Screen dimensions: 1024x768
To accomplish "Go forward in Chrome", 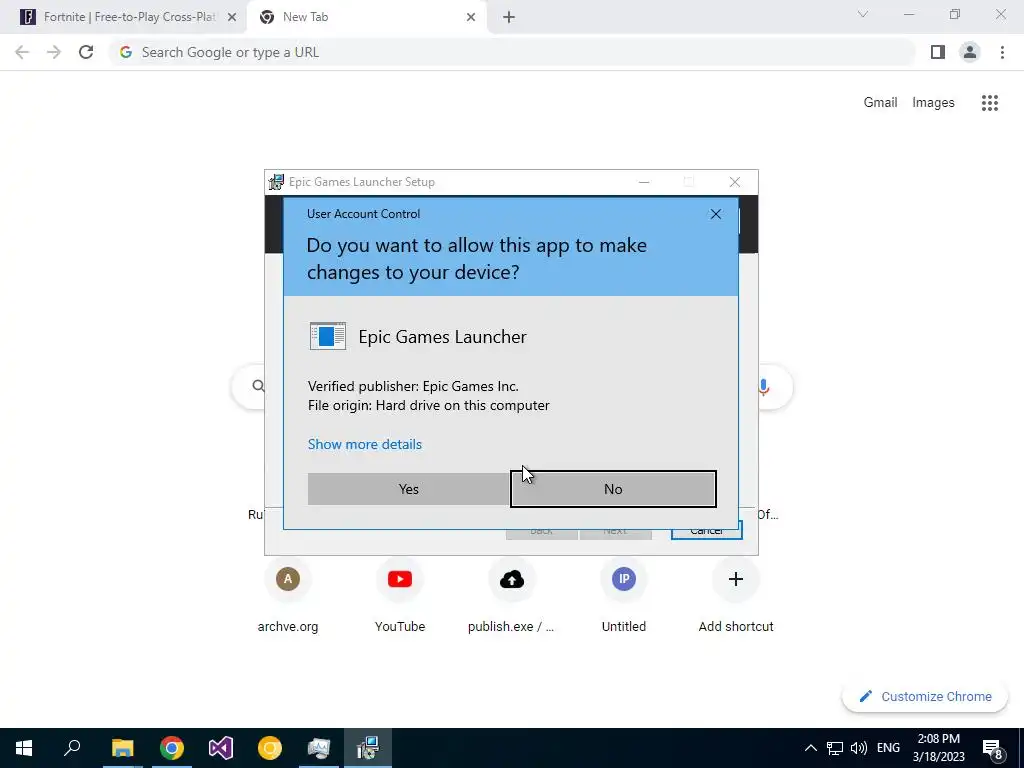I will click(54, 52).
